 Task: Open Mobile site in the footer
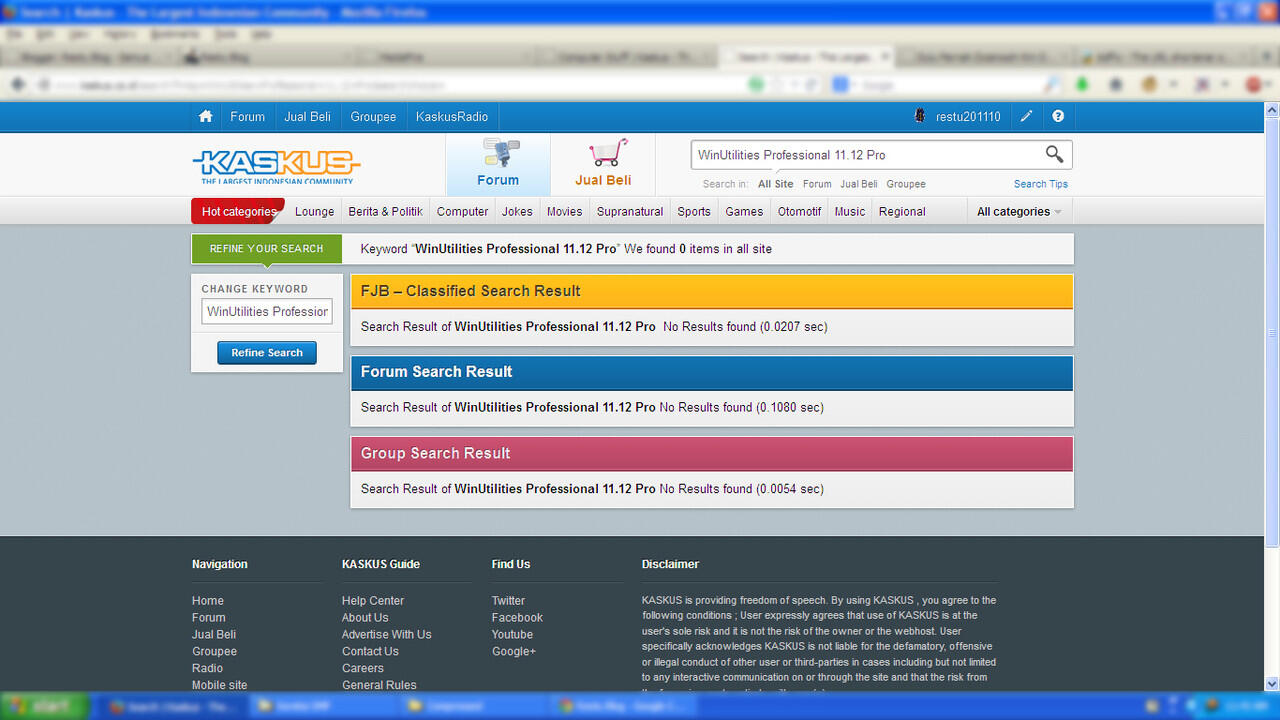(x=219, y=685)
